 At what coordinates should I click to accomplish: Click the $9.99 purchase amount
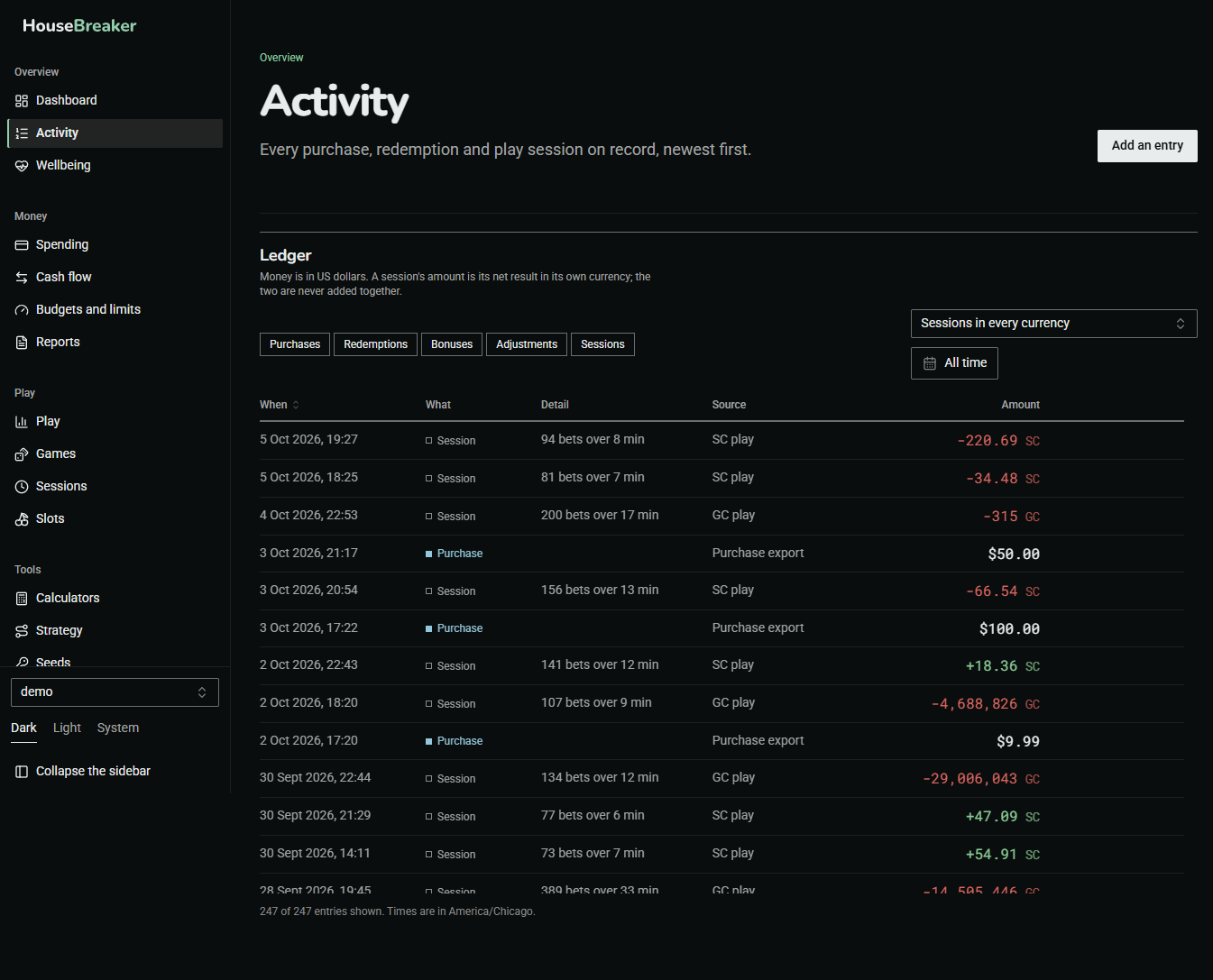pos(1018,741)
